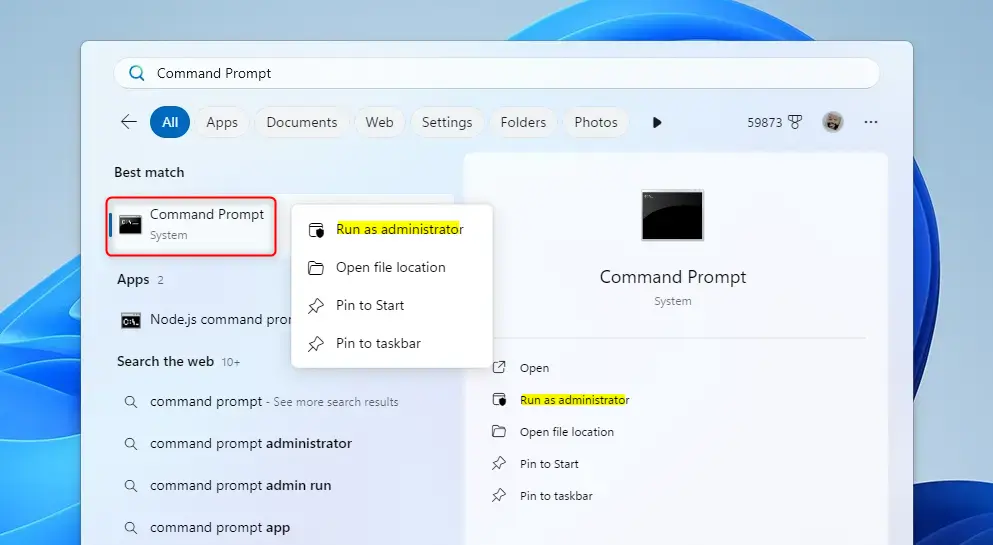Show more filters with the play arrow
Viewport: 993px width, 545px height.
click(657, 122)
